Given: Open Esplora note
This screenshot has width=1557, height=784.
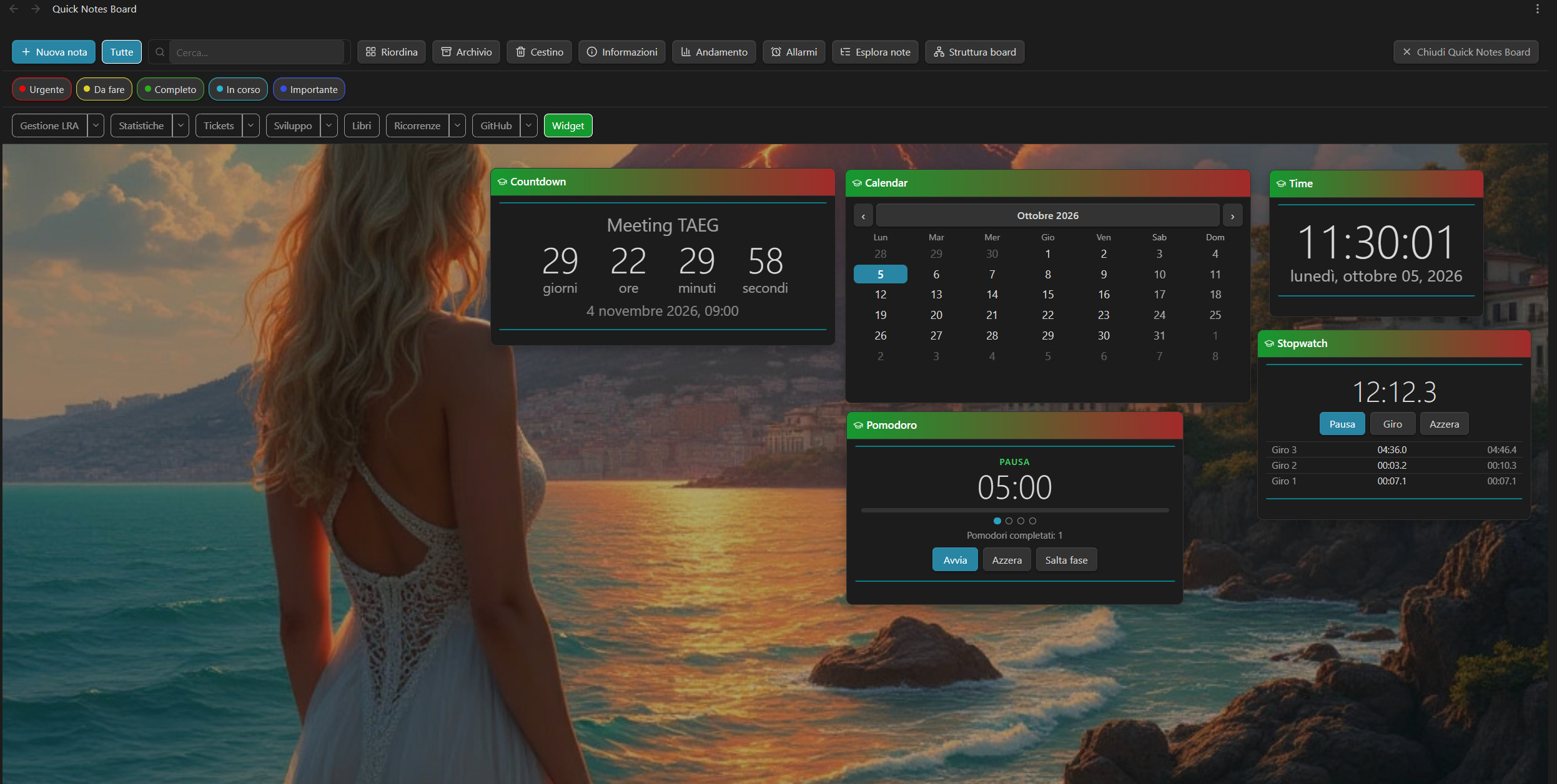Looking at the screenshot, I should pos(875,52).
